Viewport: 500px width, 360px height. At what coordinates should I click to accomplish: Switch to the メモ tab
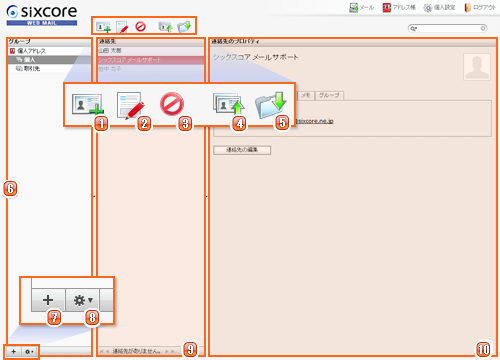coord(306,95)
